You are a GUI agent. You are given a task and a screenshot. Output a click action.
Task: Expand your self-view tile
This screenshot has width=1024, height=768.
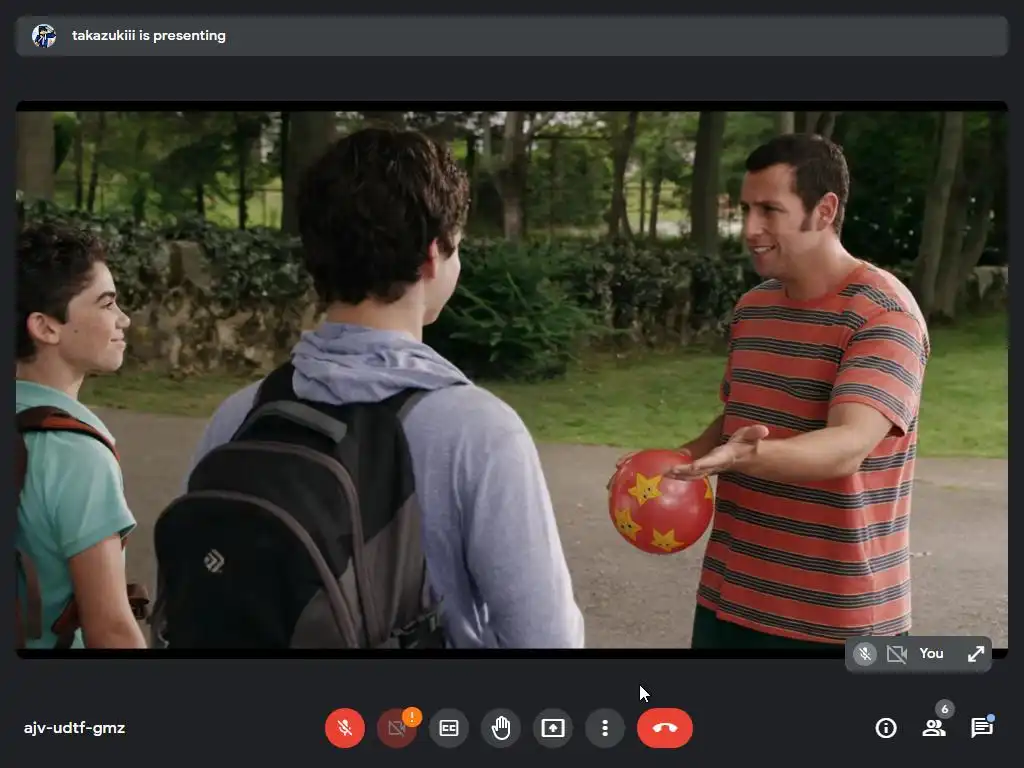tap(976, 654)
